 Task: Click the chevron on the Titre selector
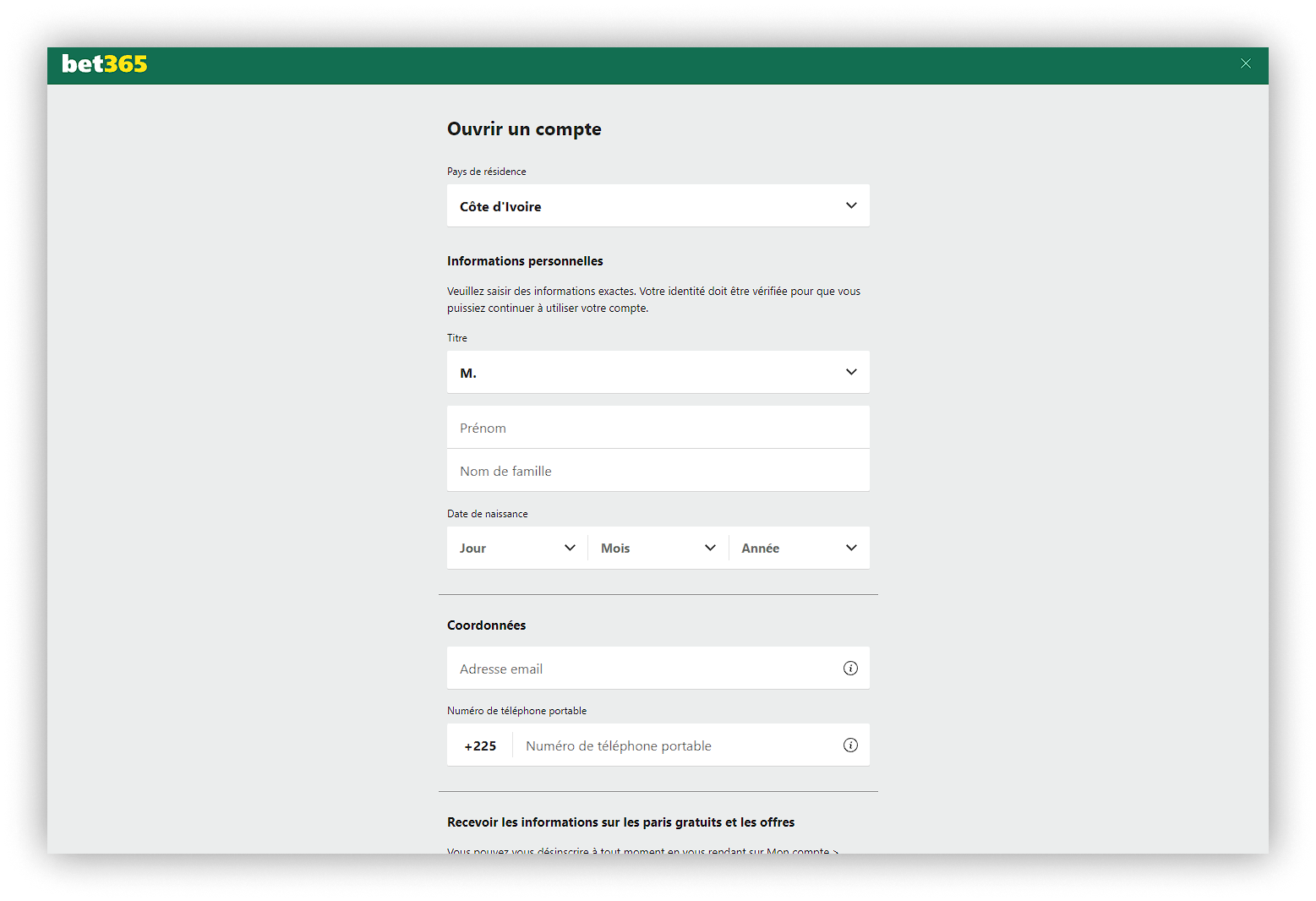[851, 372]
